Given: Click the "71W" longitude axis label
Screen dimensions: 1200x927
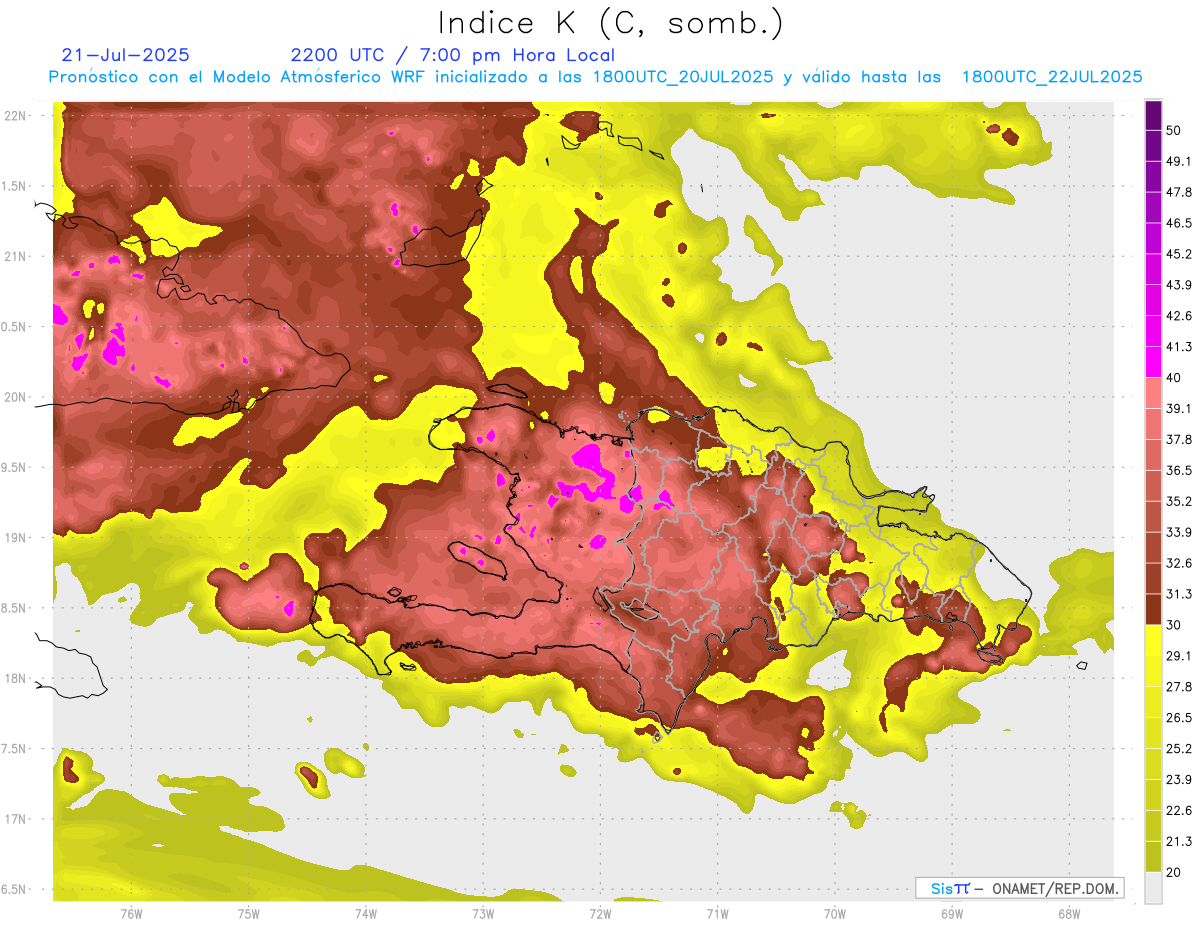Looking at the screenshot, I should pyautogui.click(x=716, y=914).
